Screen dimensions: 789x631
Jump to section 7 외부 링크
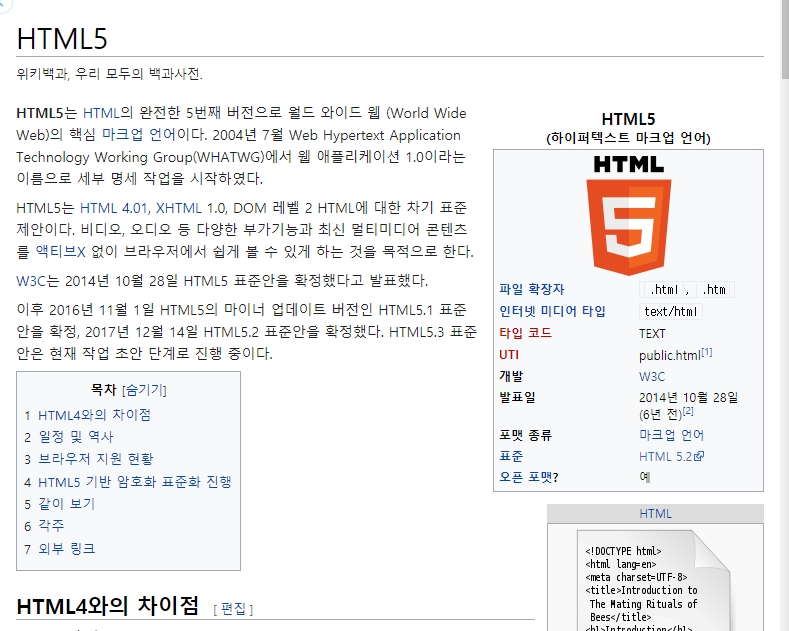coord(66,548)
